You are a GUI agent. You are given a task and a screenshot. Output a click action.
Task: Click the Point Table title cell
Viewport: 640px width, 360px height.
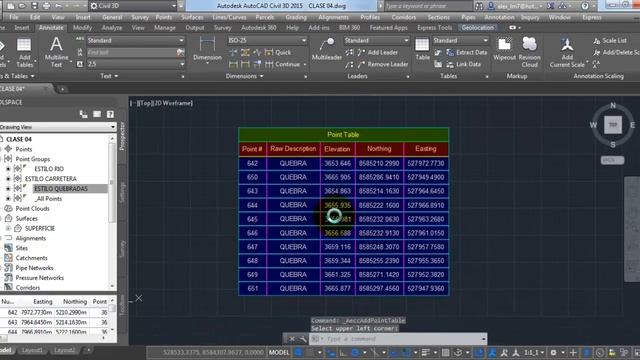[x=343, y=135]
